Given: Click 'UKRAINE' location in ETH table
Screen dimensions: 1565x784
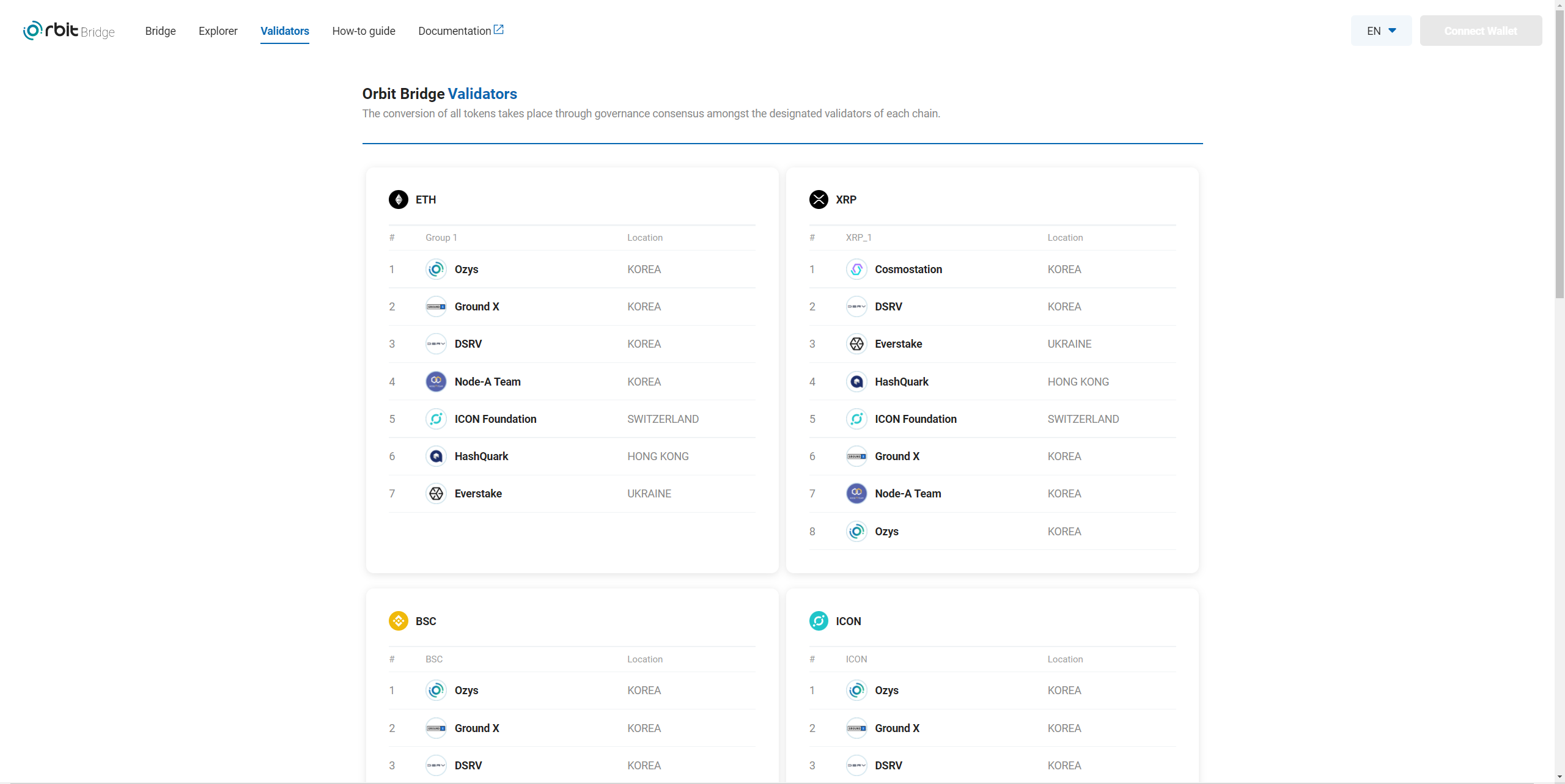Looking at the screenshot, I should (x=649, y=494).
